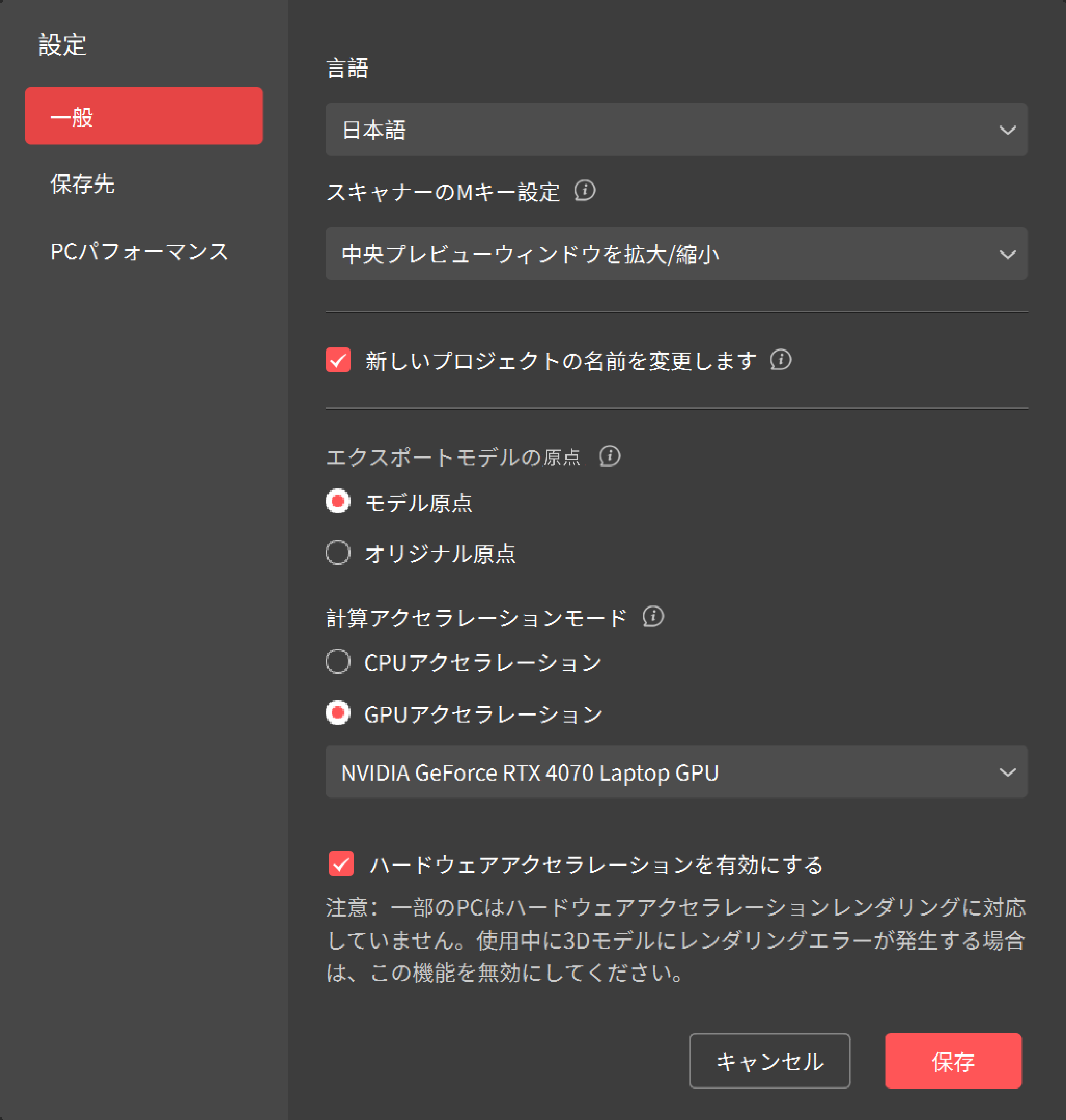1066x1120 pixels.
Task: Click info icon beside 計算アクセラレーションモード
Action: (x=653, y=616)
